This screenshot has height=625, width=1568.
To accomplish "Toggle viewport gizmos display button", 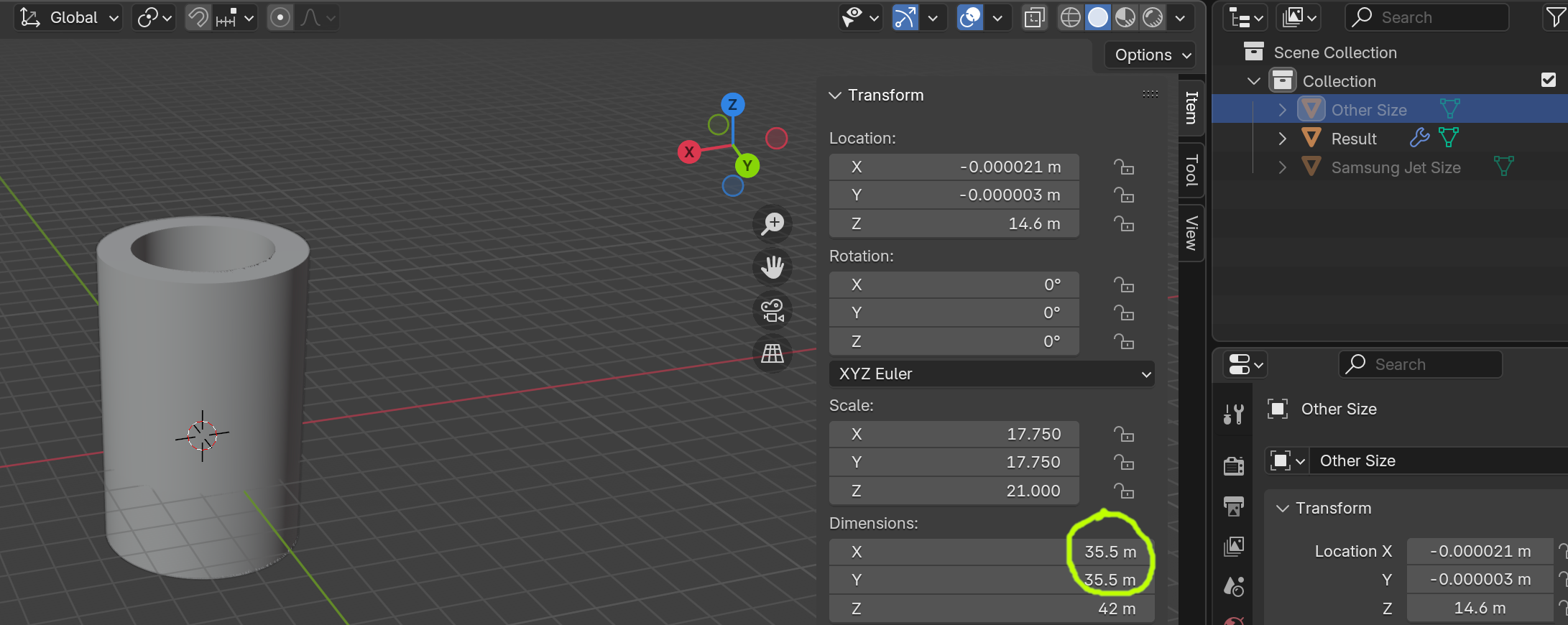I will 905,17.
